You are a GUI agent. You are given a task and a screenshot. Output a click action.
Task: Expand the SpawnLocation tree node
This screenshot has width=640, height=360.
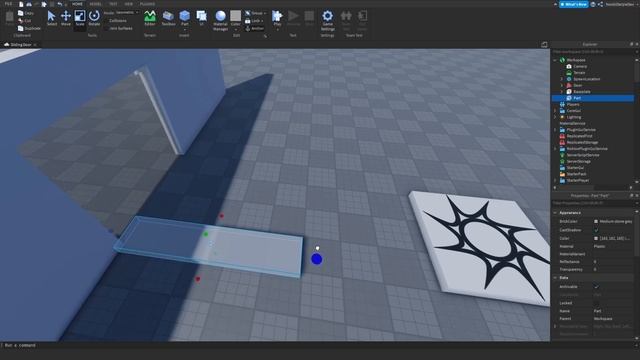[562, 79]
